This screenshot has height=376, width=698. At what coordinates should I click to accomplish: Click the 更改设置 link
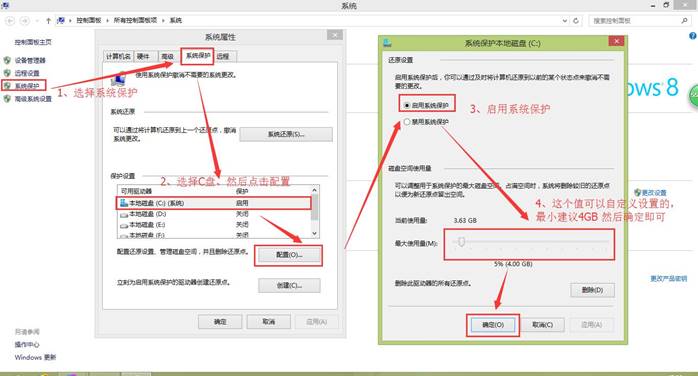pos(654,193)
